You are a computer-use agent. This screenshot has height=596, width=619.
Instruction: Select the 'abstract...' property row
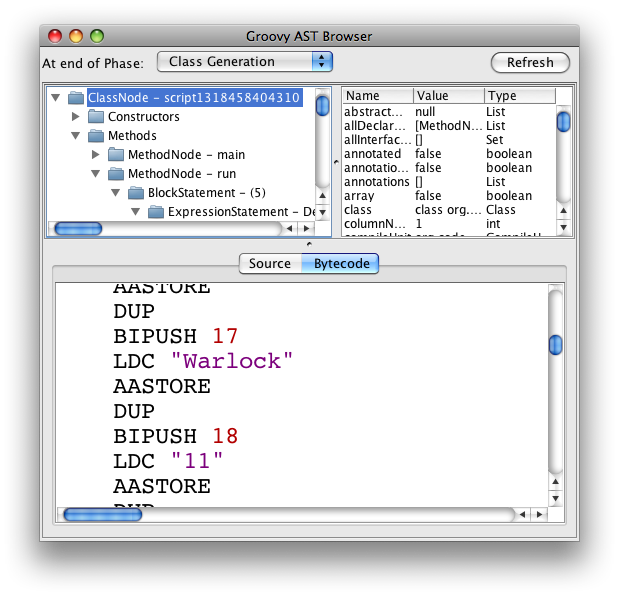[x=449, y=112]
